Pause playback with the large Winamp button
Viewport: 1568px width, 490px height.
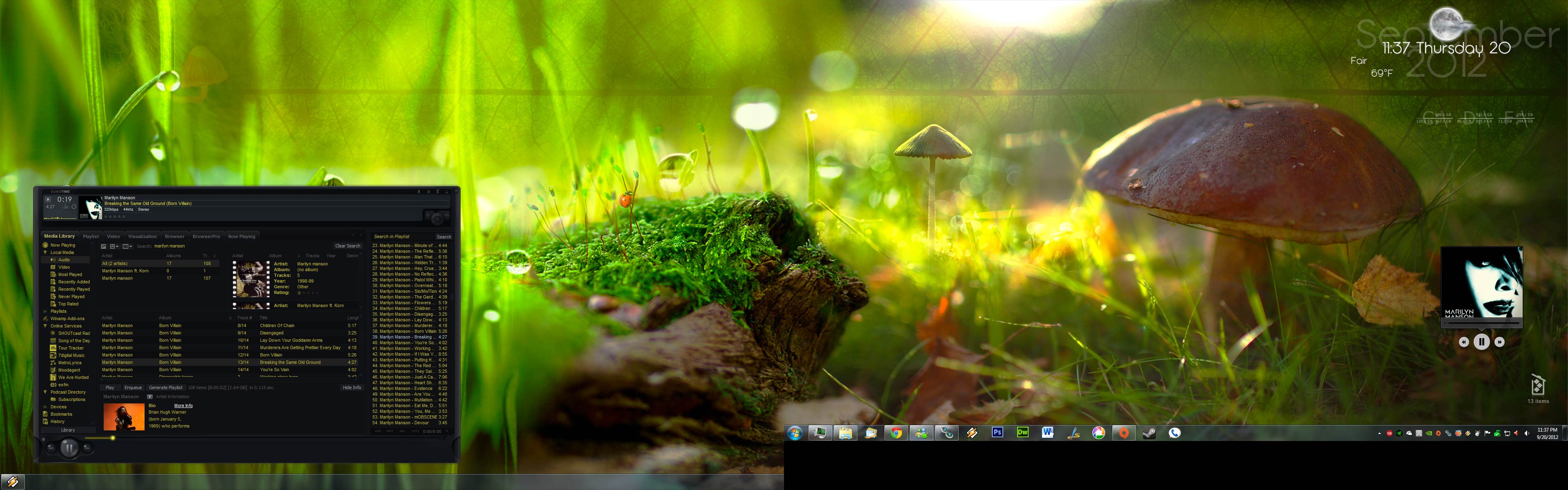pos(69,449)
